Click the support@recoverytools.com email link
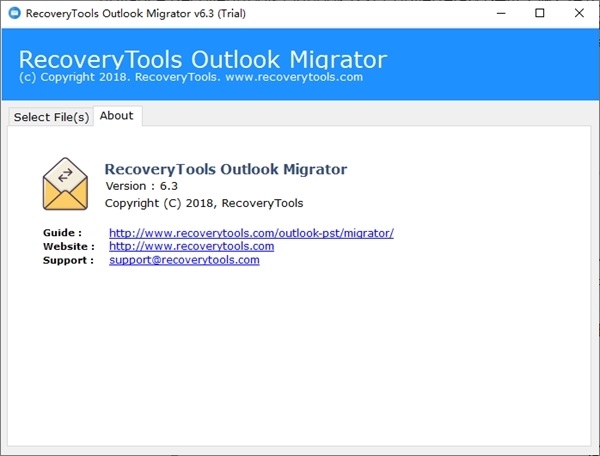This screenshot has width=600, height=456. pos(184,260)
